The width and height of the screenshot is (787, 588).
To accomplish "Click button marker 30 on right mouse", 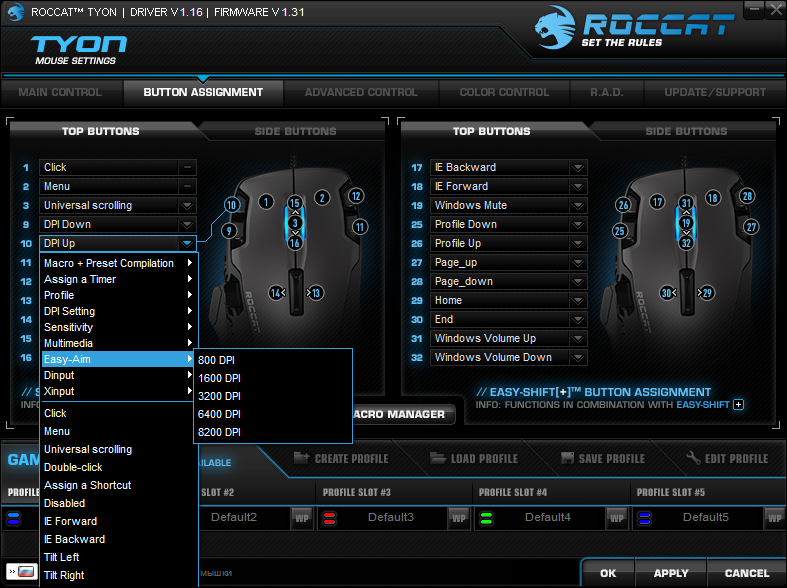I will point(668,293).
